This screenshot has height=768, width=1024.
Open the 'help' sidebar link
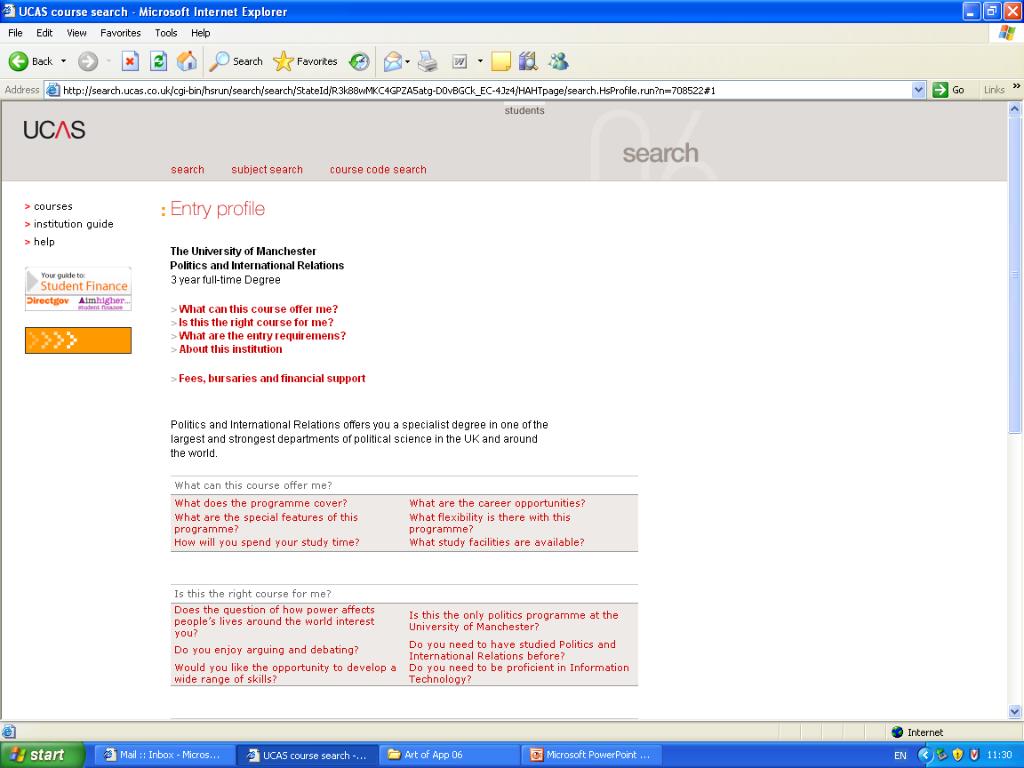(x=44, y=242)
